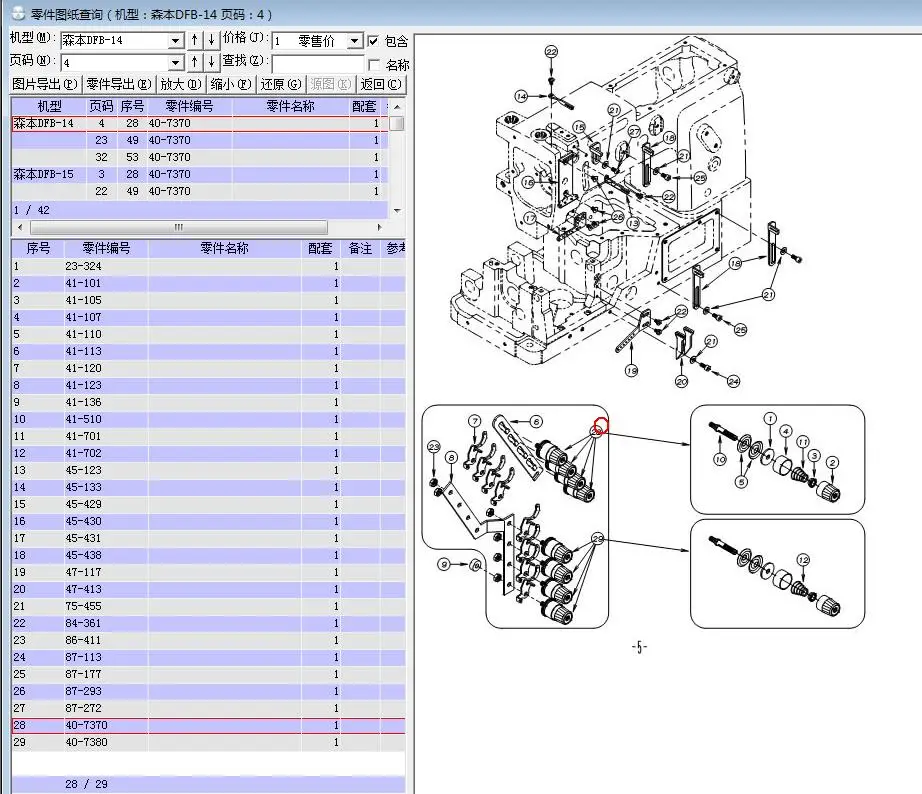
Task: Click the top table scroll up arrow
Action: pos(397,107)
